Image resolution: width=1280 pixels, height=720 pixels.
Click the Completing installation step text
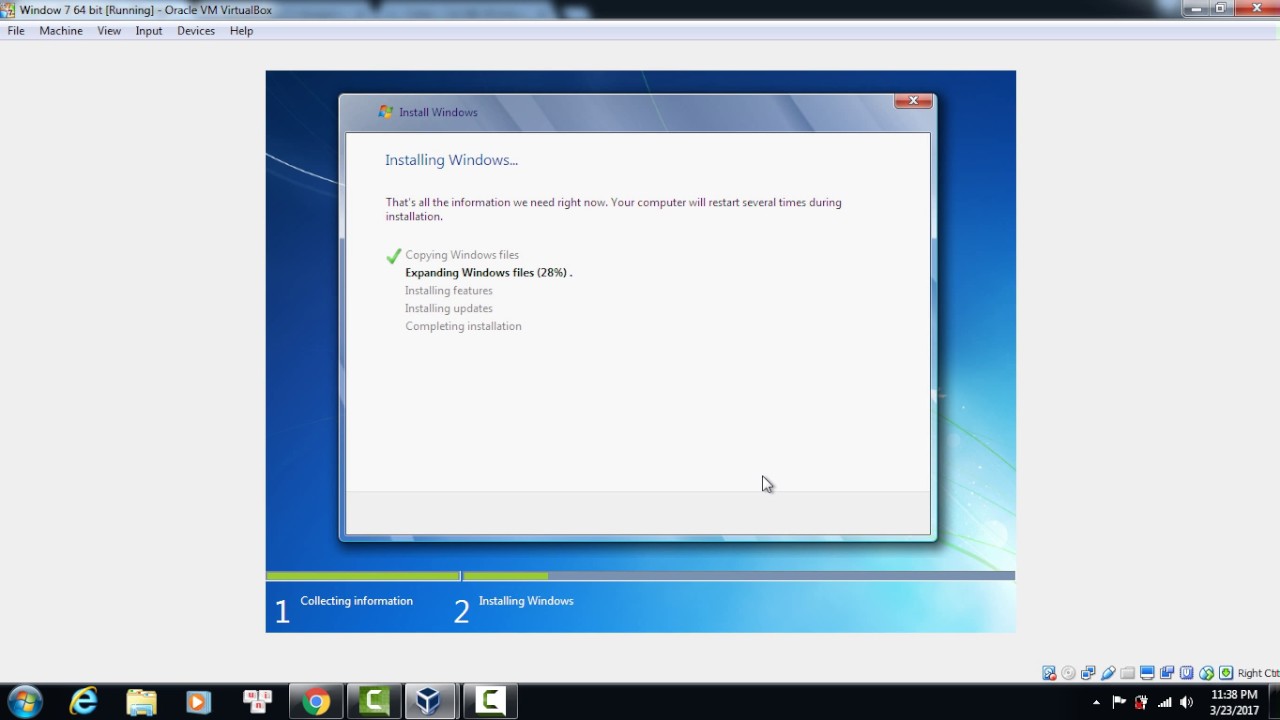463,326
